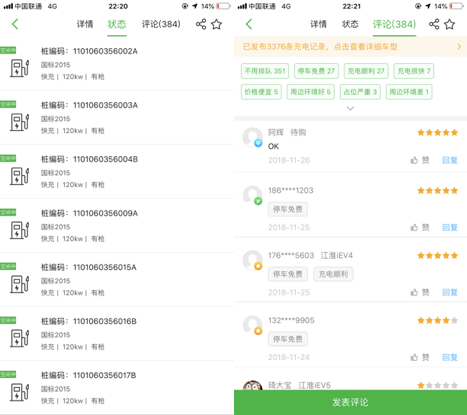Tap share icon on the 评论 screen
467x415 pixels.
coord(434,24)
